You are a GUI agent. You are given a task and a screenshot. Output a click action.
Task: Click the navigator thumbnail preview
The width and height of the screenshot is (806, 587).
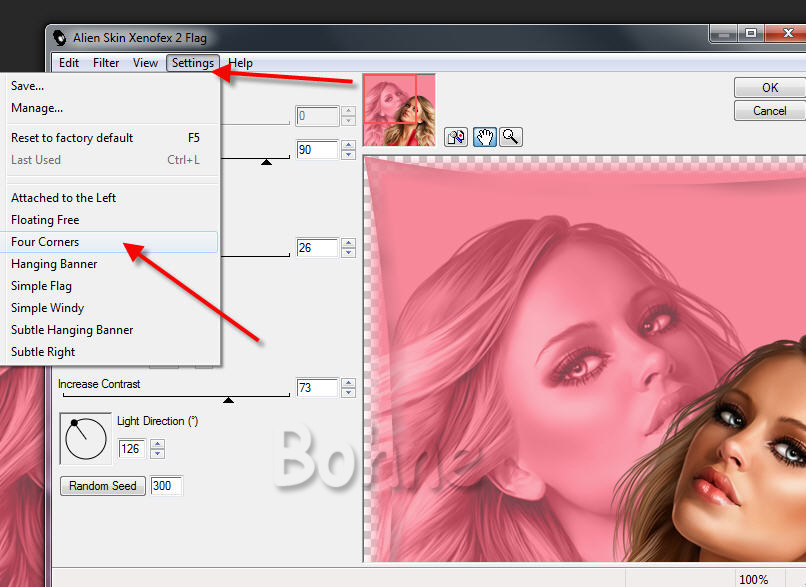(399, 110)
